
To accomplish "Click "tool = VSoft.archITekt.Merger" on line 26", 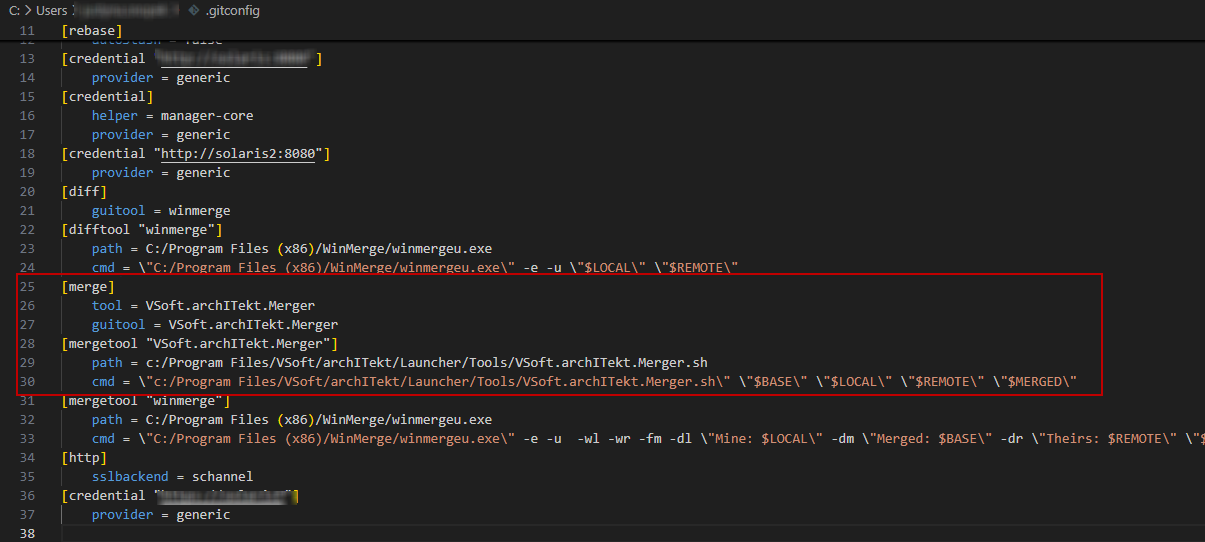I will point(203,305).
